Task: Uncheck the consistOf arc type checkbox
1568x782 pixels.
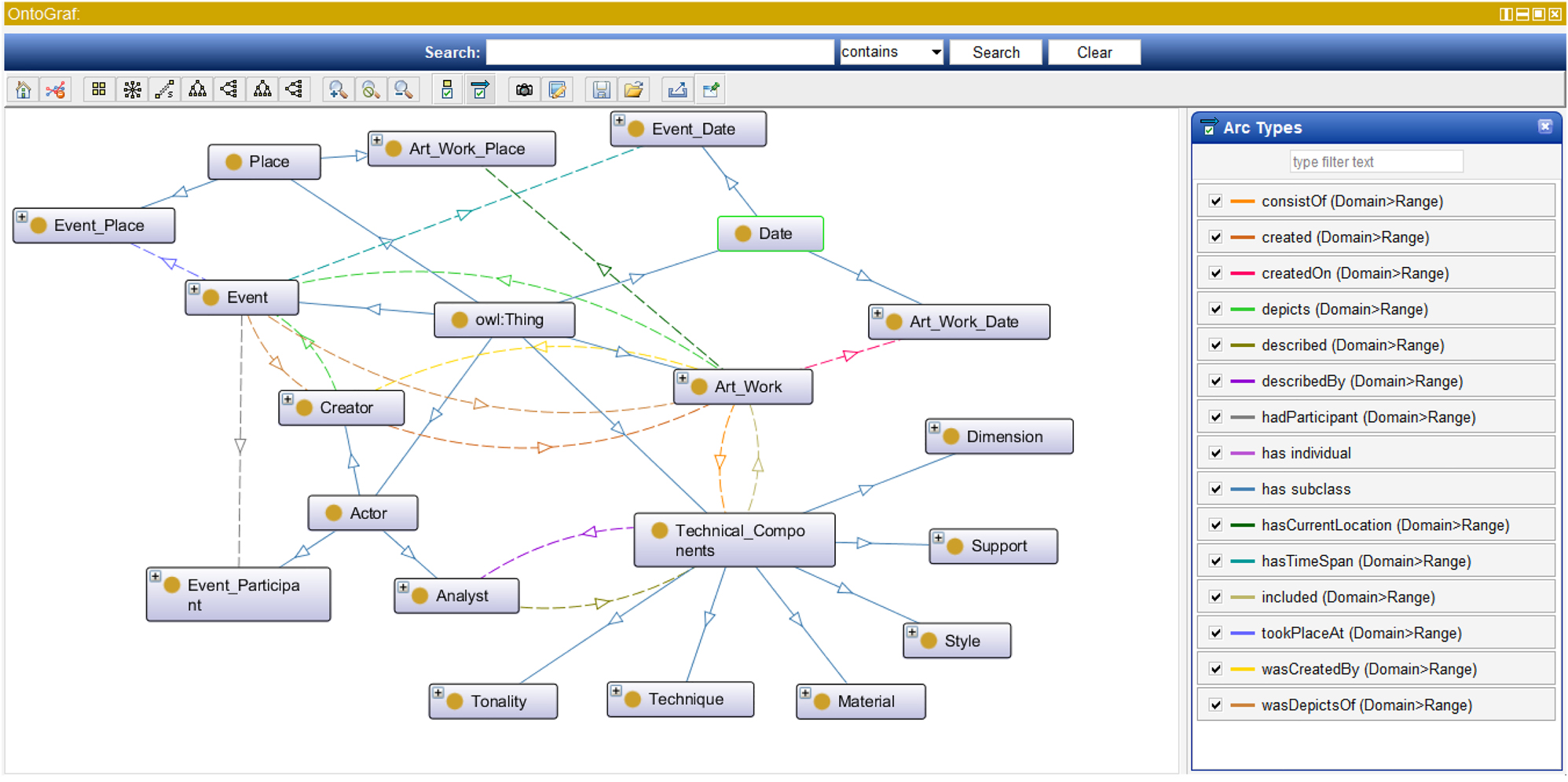Action: click(x=1215, y=201)
